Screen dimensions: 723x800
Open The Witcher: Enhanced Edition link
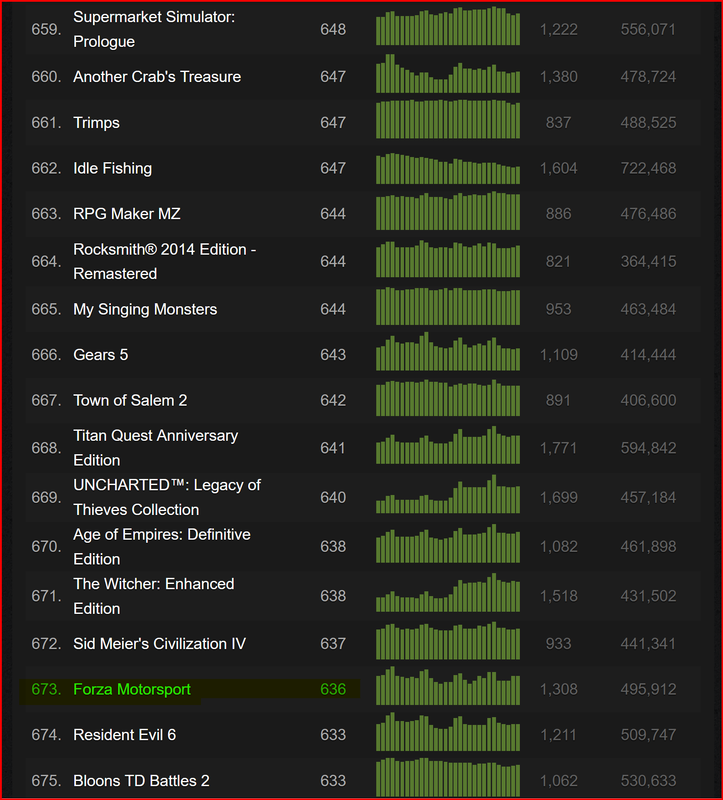pos(154,596)
